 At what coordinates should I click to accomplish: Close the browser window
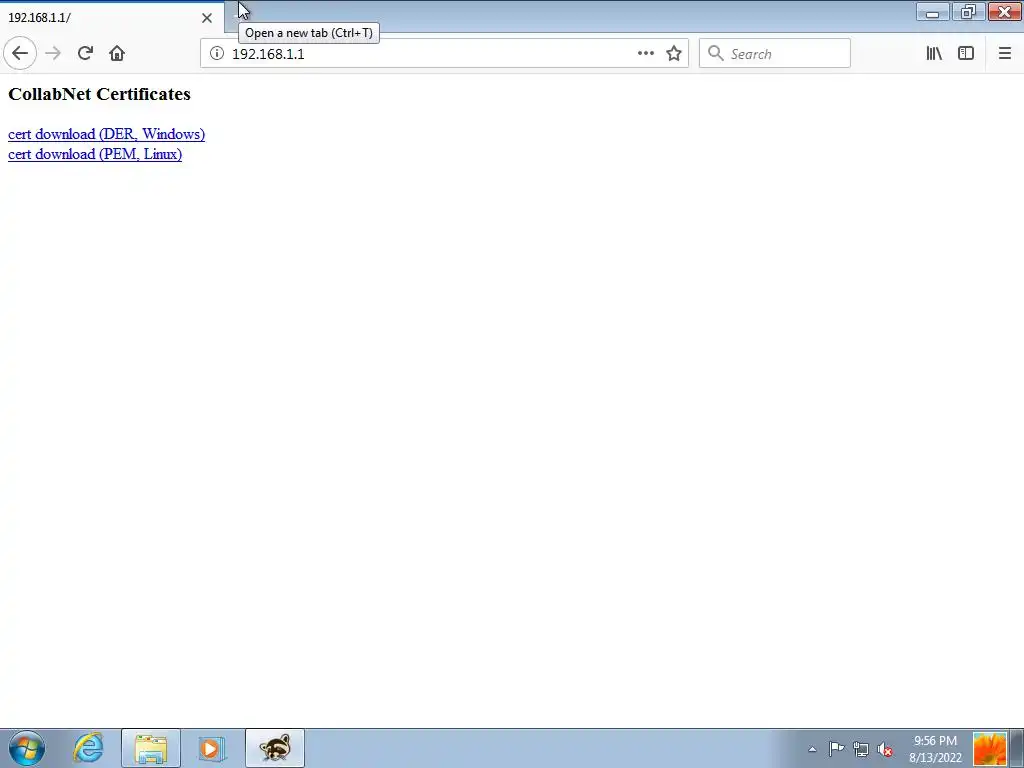(1004, 12)
